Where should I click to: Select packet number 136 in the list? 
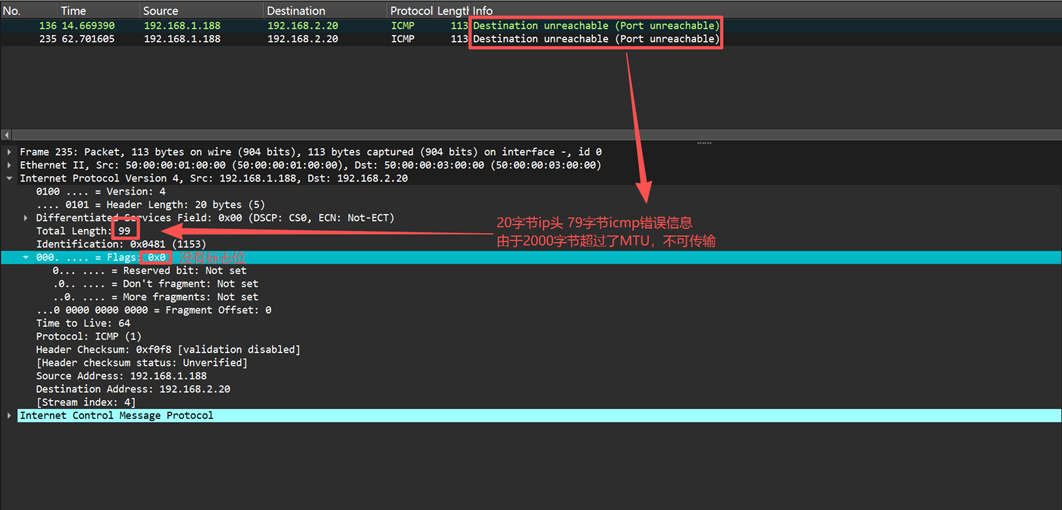200,25
